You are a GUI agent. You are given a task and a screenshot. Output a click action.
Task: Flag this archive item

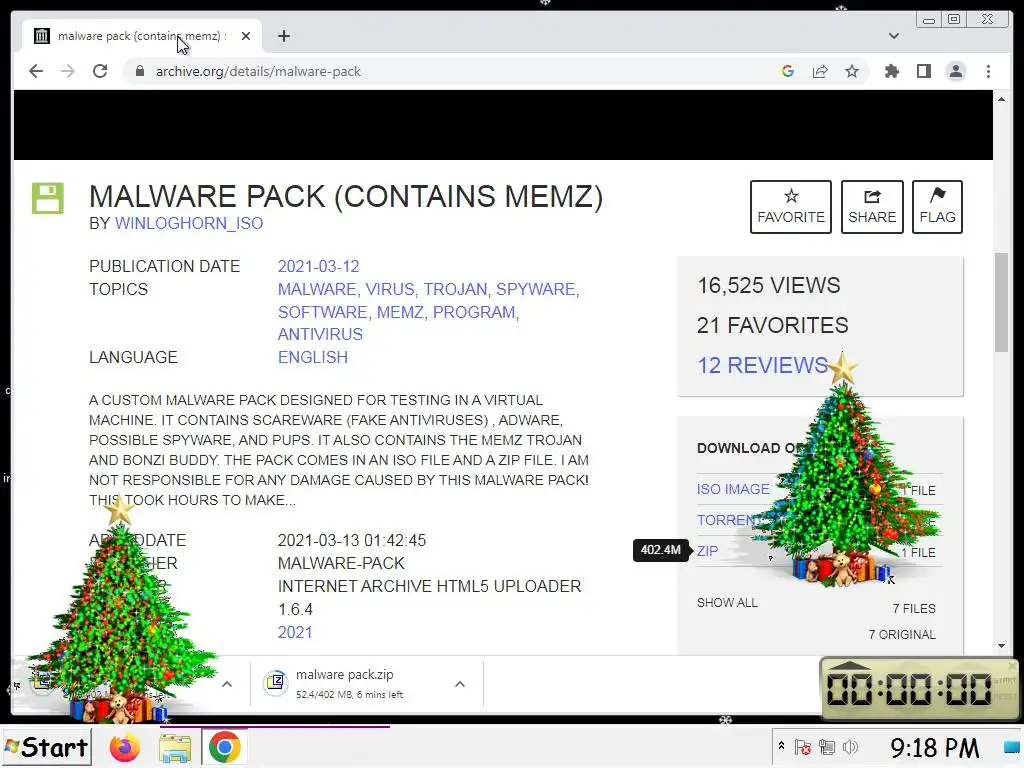coord(937,207)
